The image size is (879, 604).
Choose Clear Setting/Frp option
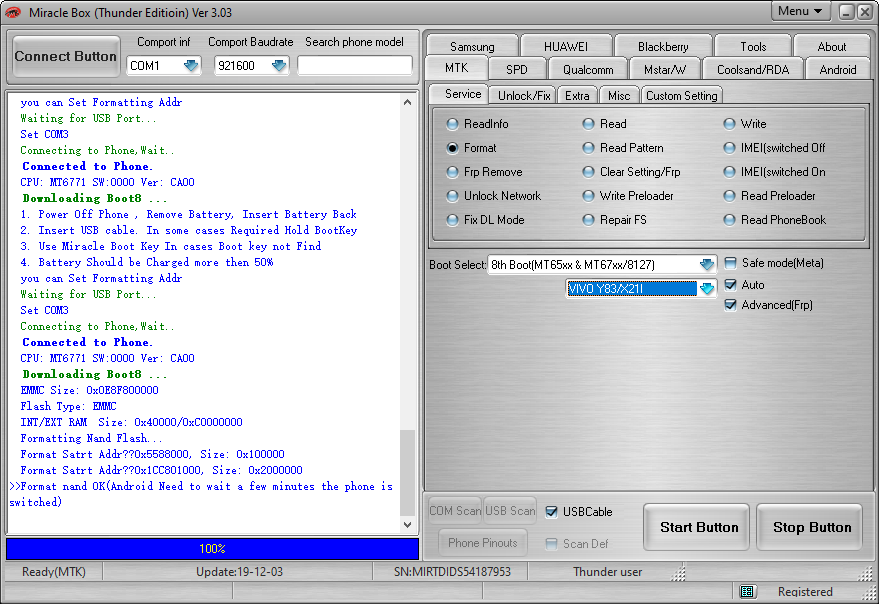[632, 172]
